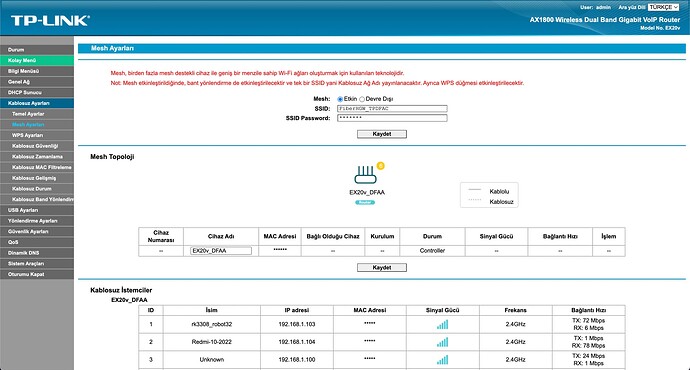Open the Sistem Araçları menu
Image resolution: width=690 pixels, height=370 pixels.
coord(37,264)
